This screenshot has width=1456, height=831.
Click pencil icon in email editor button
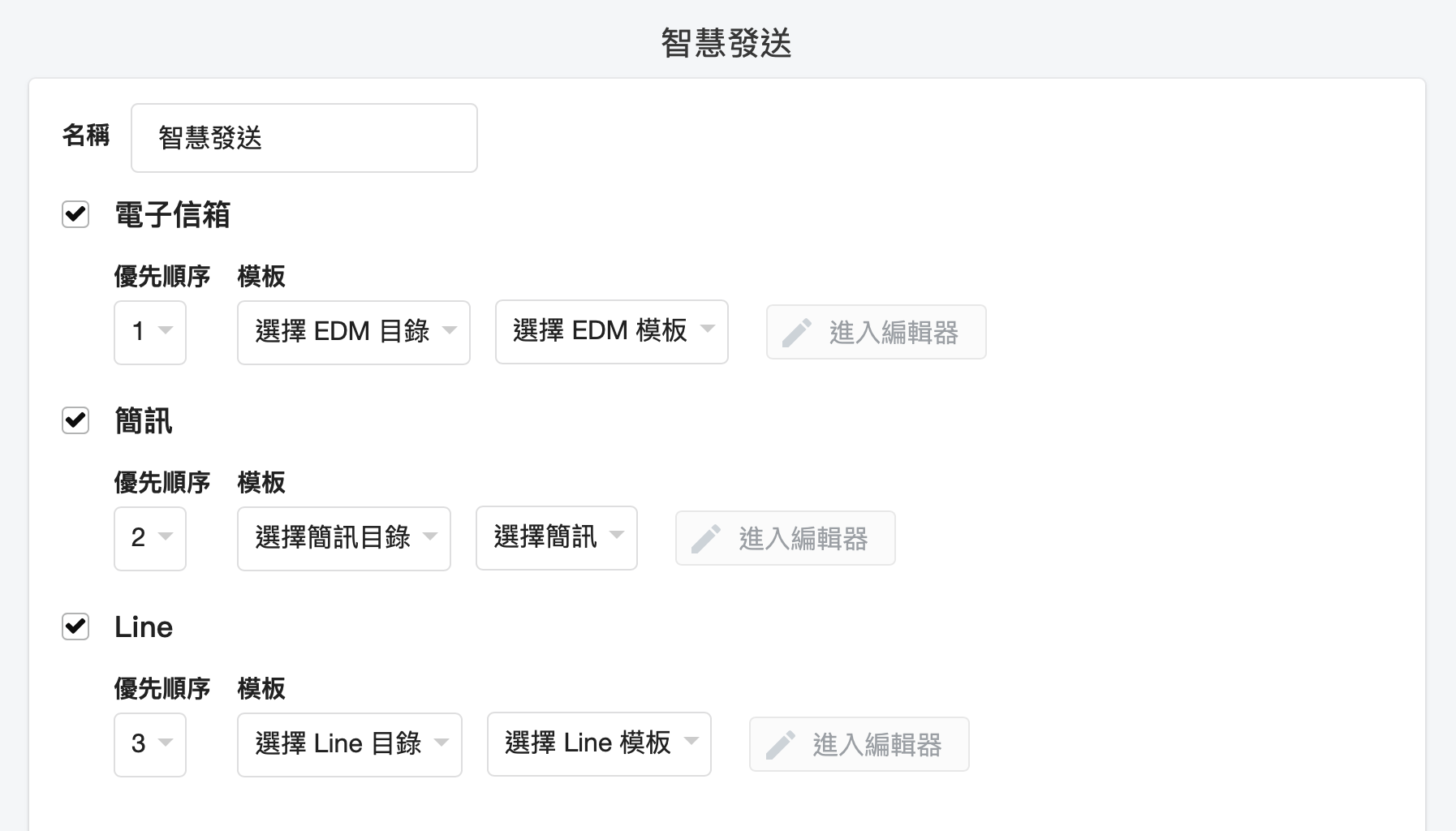[797, 333]
